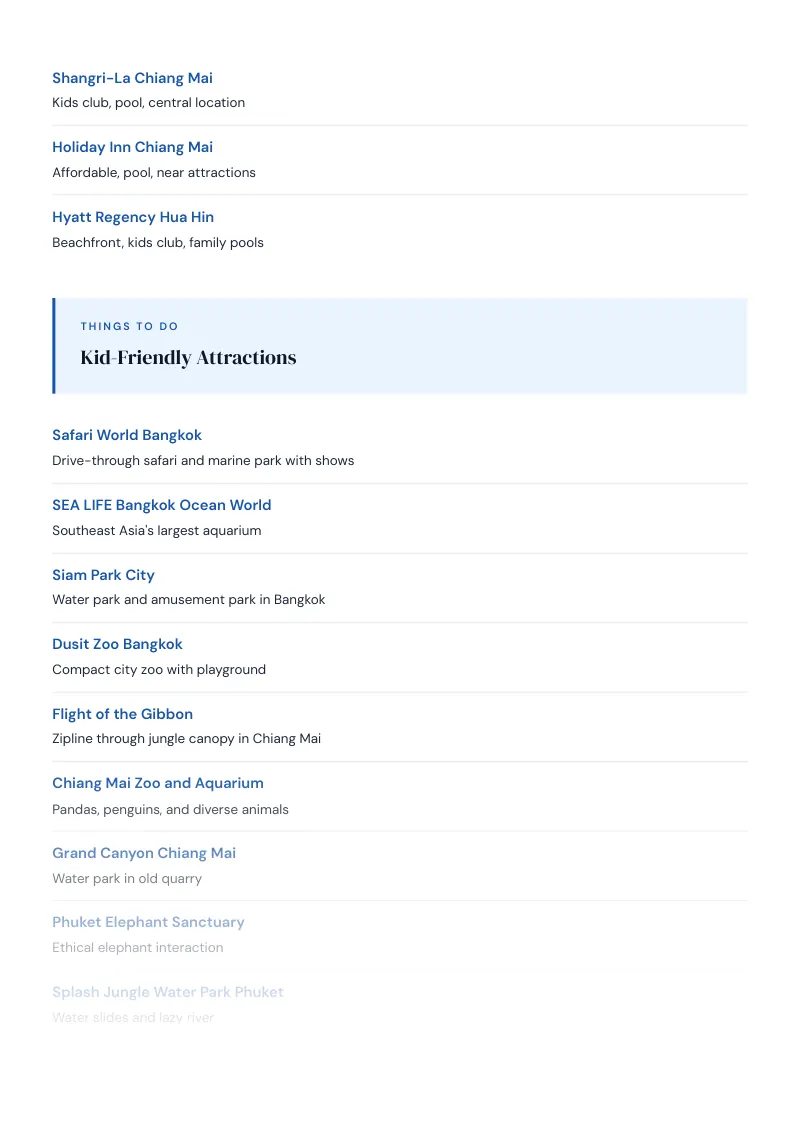Click the Kid-Friendly Attractions heading
The image size is (800, 1132).
pos(188,357)
